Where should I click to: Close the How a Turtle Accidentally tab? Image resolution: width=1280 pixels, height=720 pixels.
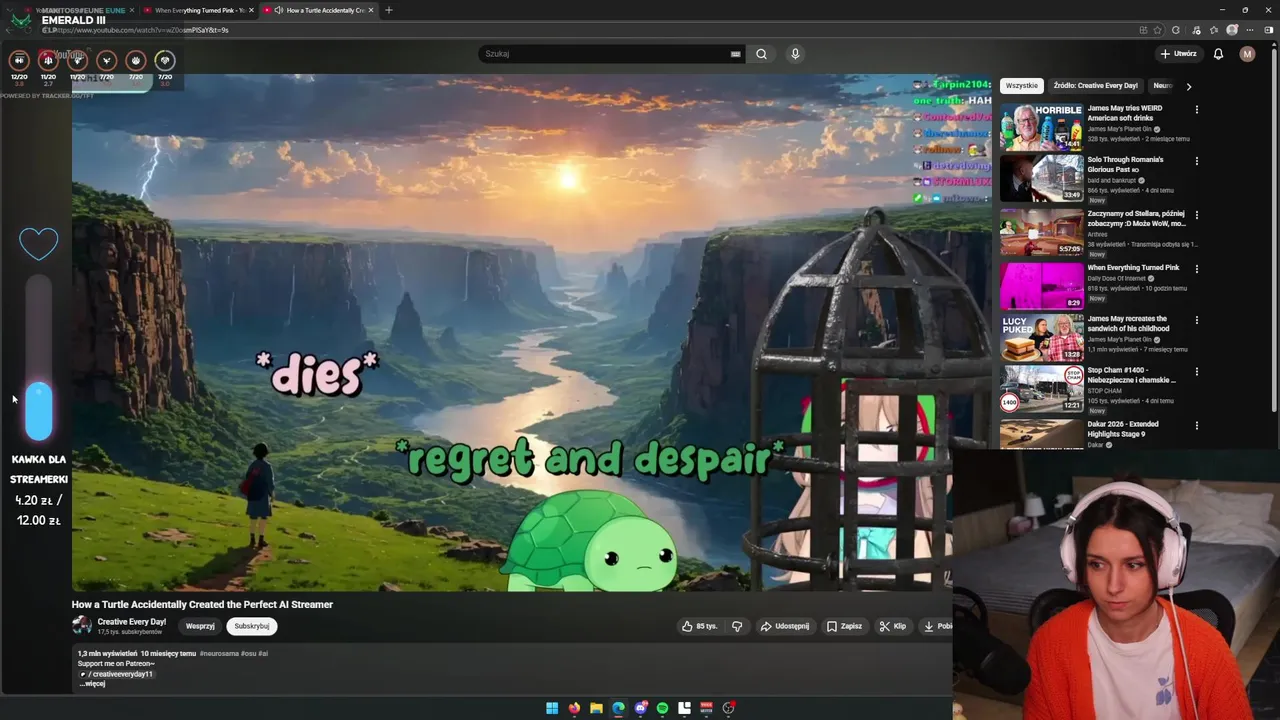pyautogui.click(x=371, y=10)
